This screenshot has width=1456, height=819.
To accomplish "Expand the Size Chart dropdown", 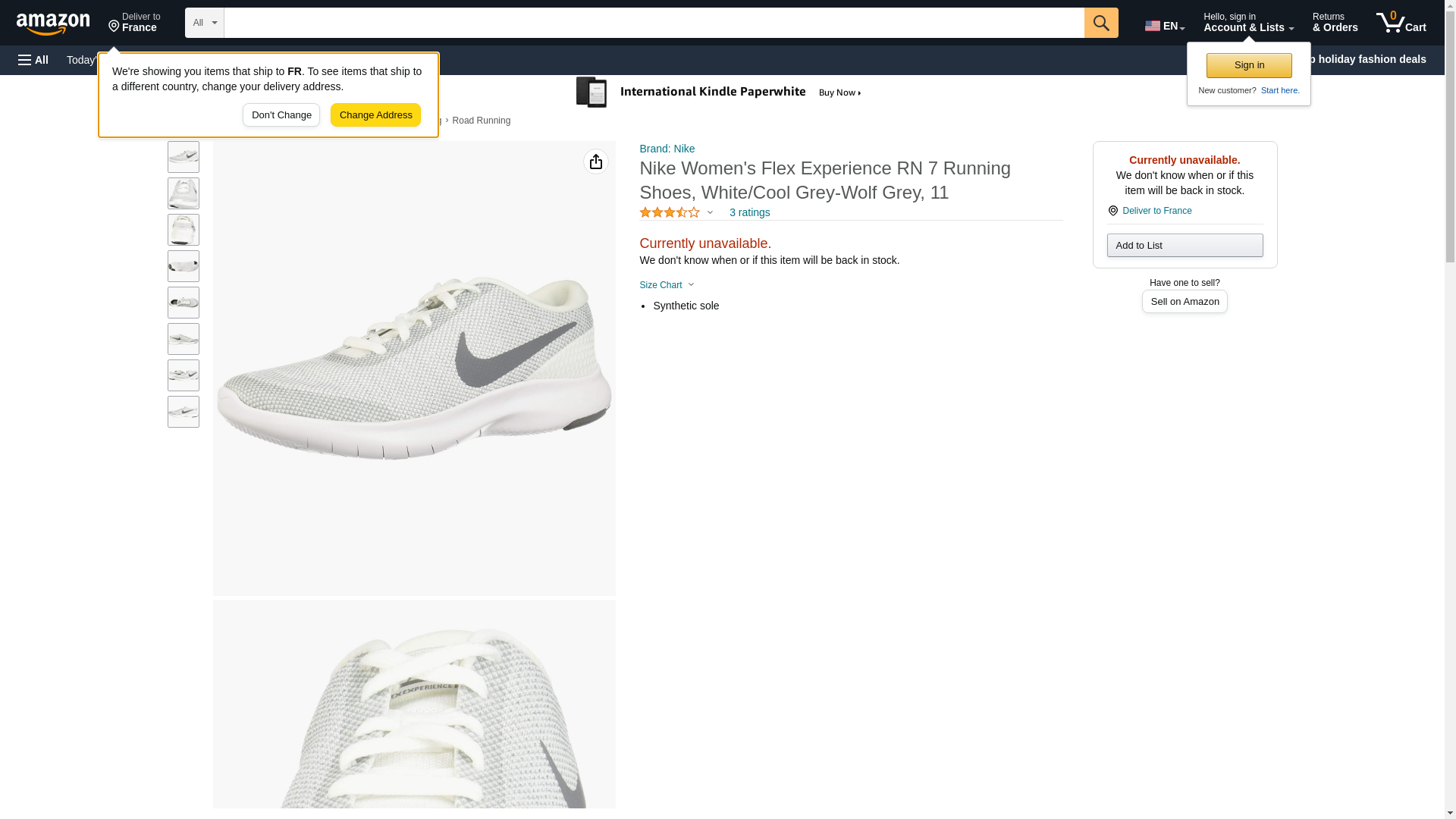I will pos(667,285).
